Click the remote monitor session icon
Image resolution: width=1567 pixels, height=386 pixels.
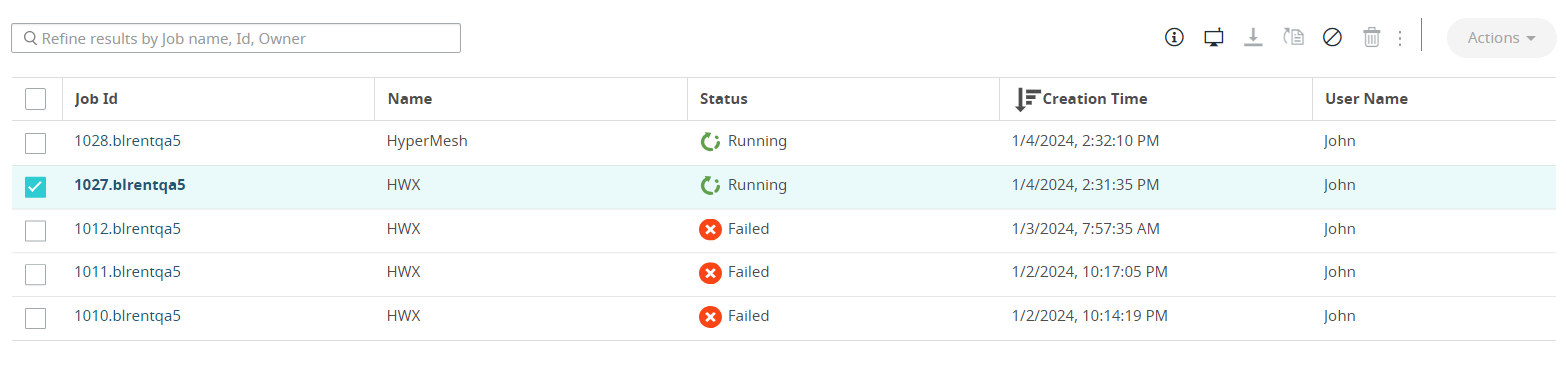[x=1214, y=38]
